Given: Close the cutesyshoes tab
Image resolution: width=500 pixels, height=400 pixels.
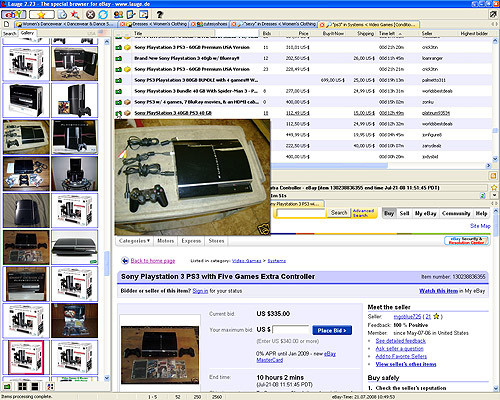Looking at the screenshot, I should click(x=194, y=24).
